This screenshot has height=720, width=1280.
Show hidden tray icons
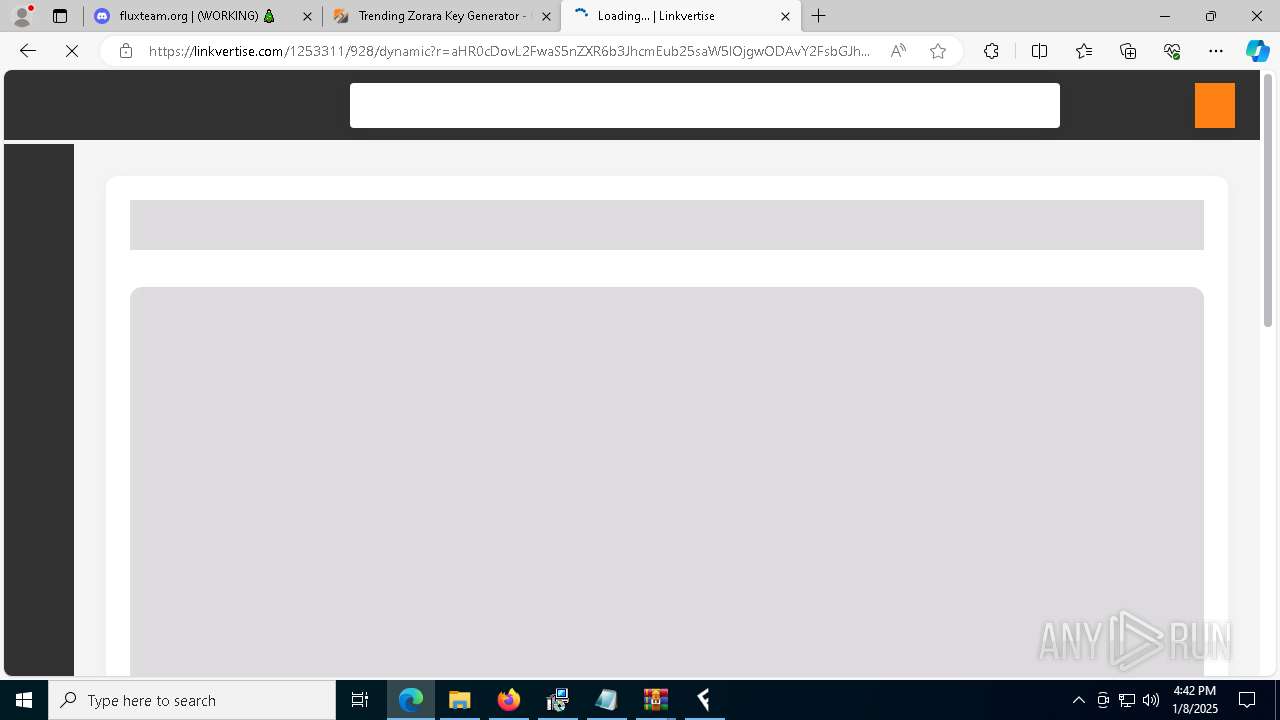1079,700
